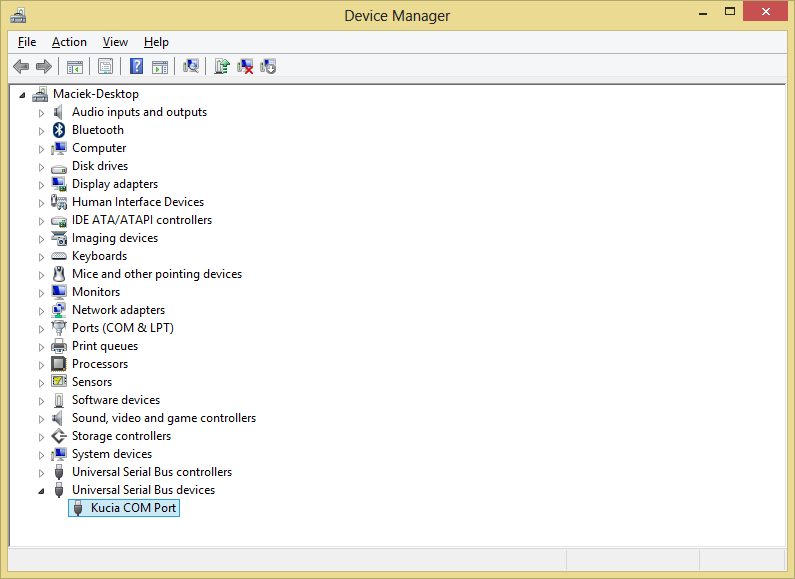Viewport: 795px width, 579px height.
Task: Click the Forward arrow in the toolbar
Action: (43, 67)
